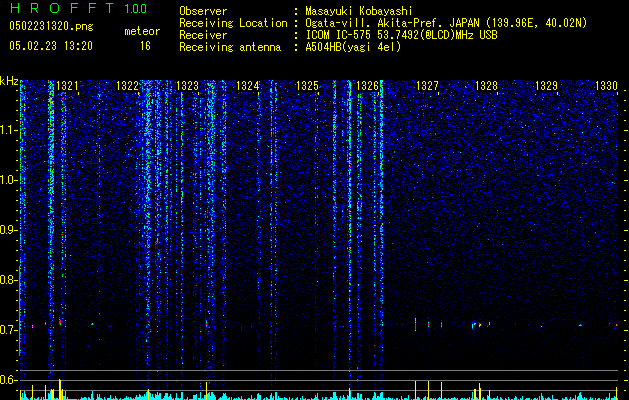Click the 1321 time marker
This screenshot has height=400, width=629.
pos(67,86)
